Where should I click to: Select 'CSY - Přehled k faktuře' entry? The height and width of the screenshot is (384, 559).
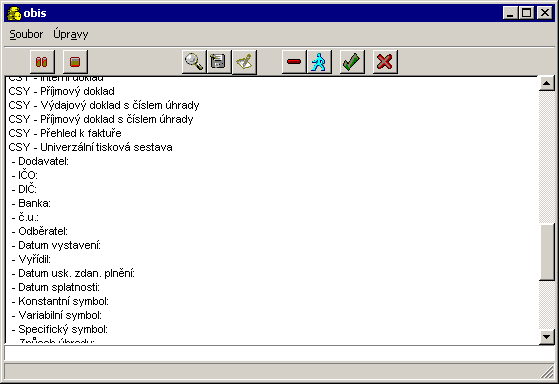[x=65, y=133]
